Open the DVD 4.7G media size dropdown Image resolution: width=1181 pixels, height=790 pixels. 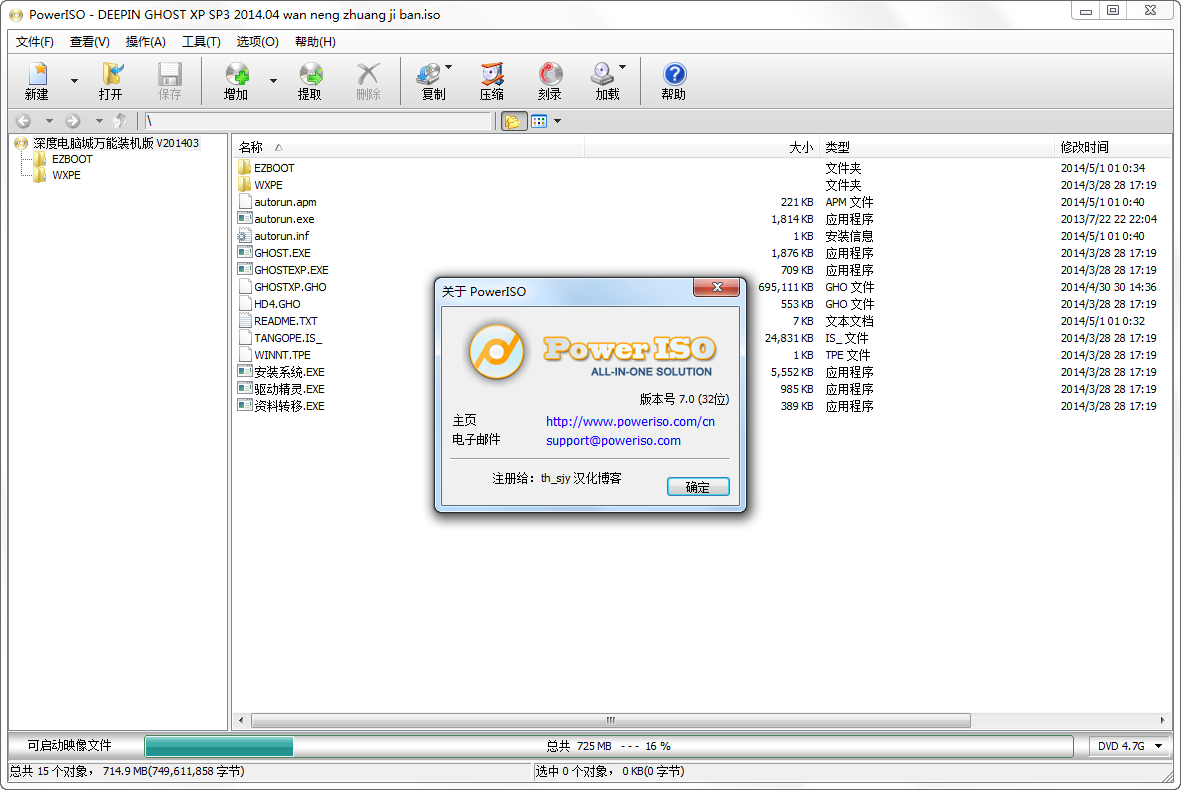pos(1130,746)
